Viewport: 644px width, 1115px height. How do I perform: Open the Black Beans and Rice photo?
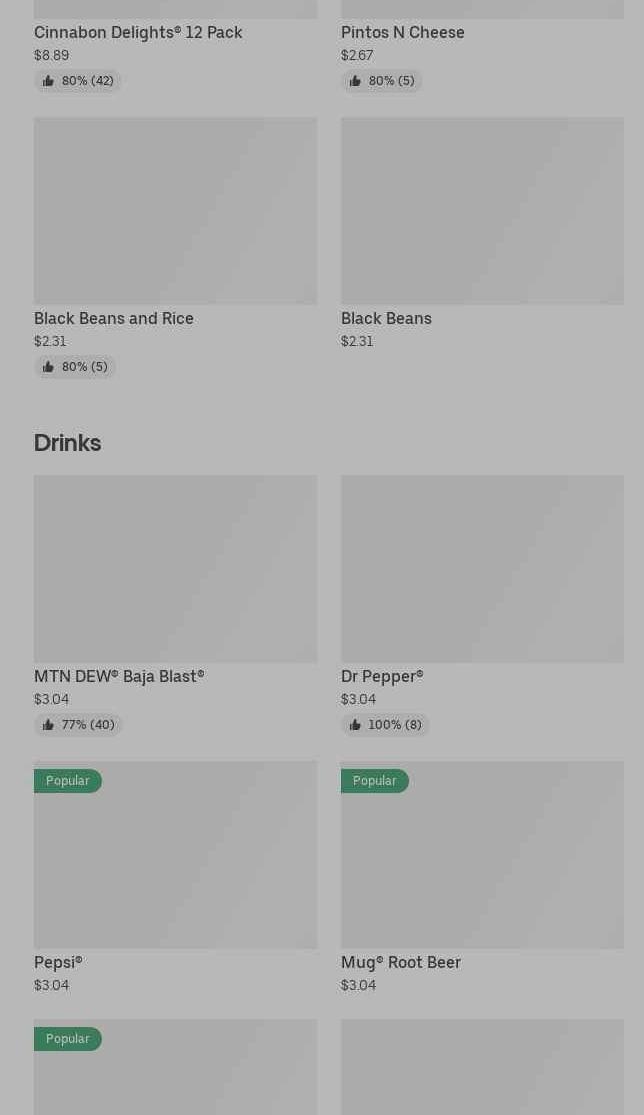tap(175, 211)
